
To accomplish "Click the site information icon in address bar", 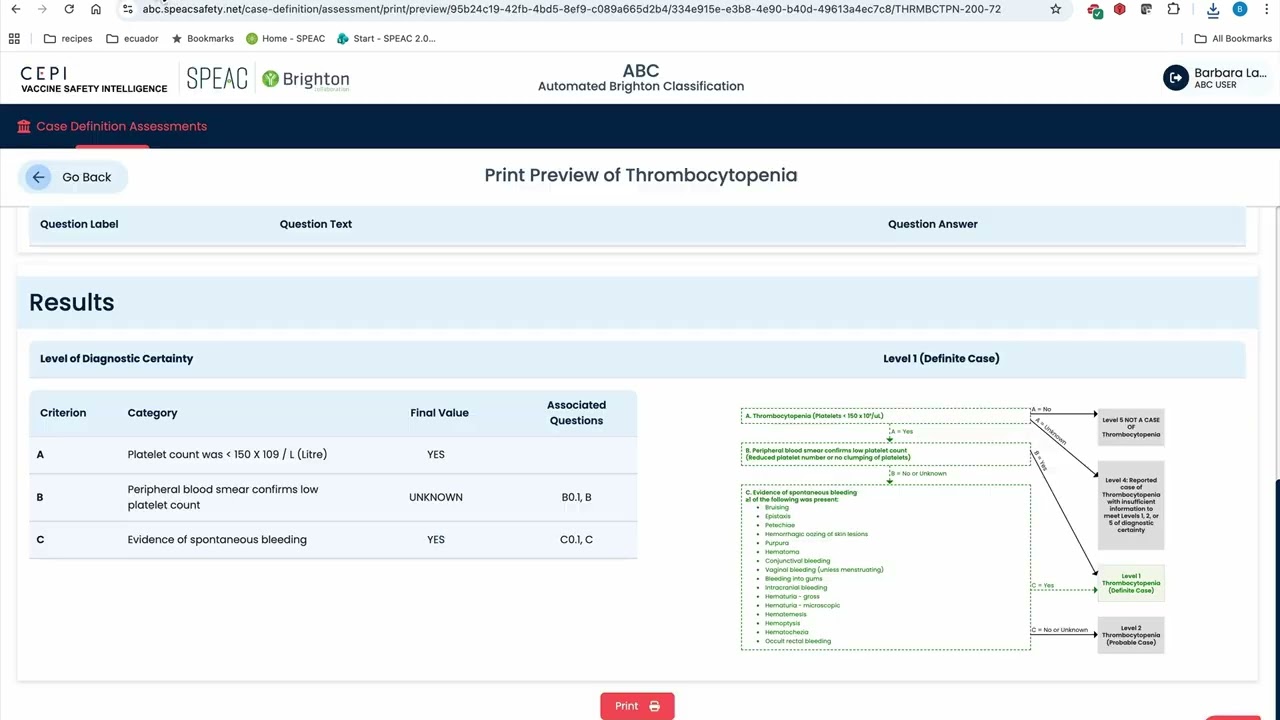I will [128, 9].
